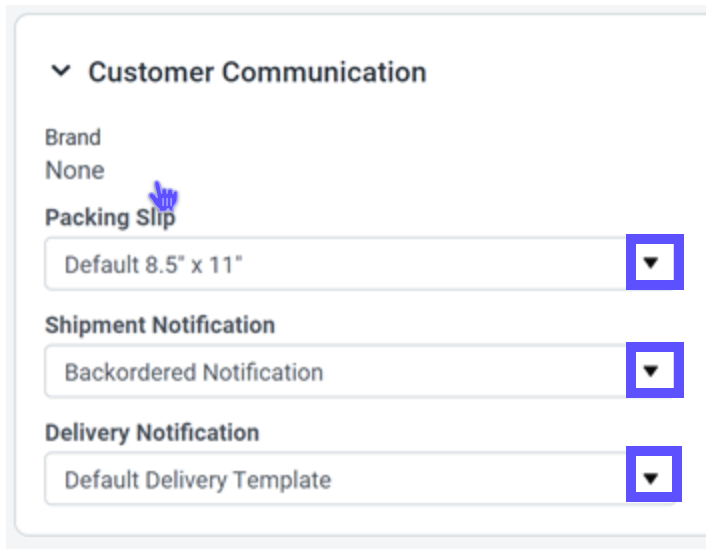
Task: Show shipment notification templates using the caret
Action: [x=652, y=371]
